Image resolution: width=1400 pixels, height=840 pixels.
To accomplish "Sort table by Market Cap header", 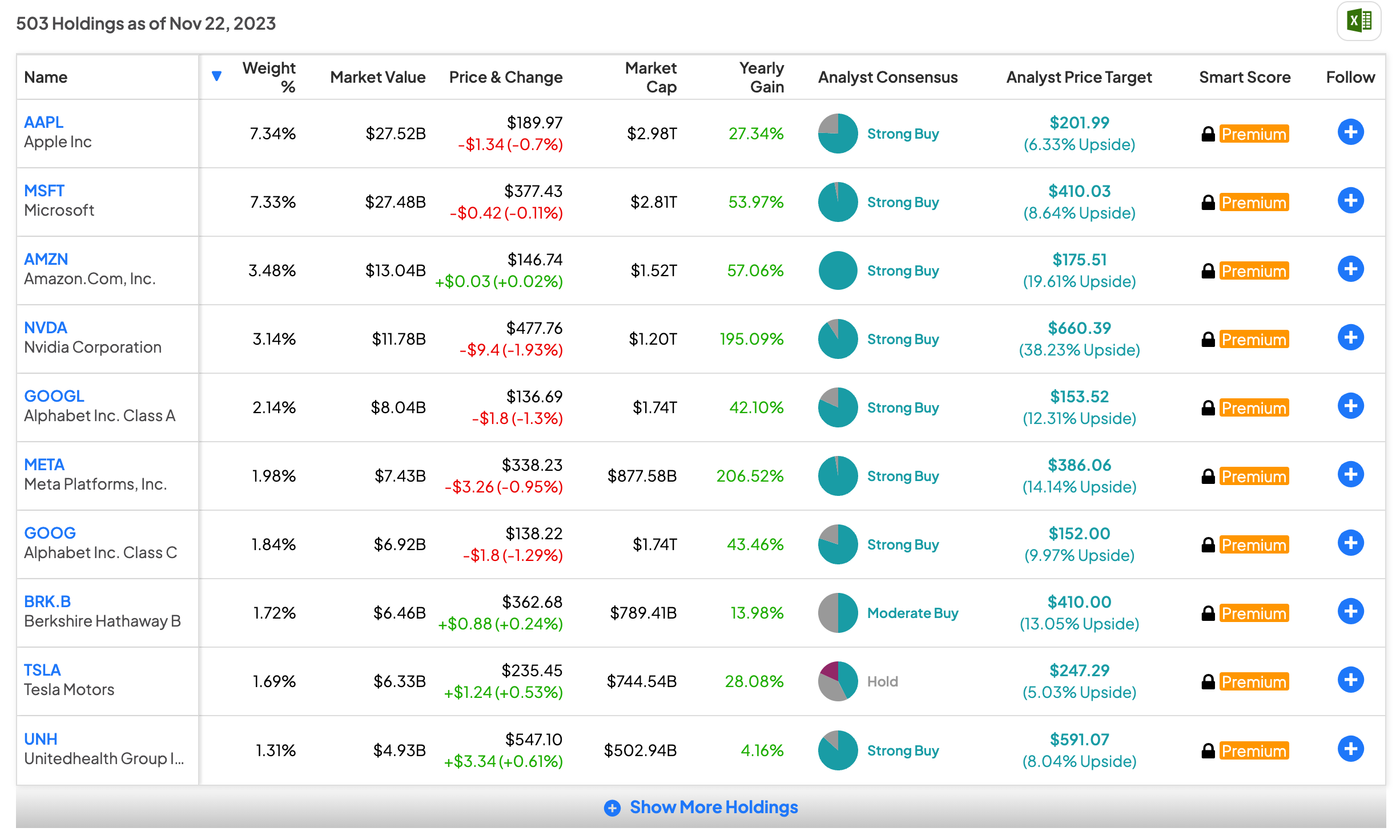I will click(x=650, y=77).
